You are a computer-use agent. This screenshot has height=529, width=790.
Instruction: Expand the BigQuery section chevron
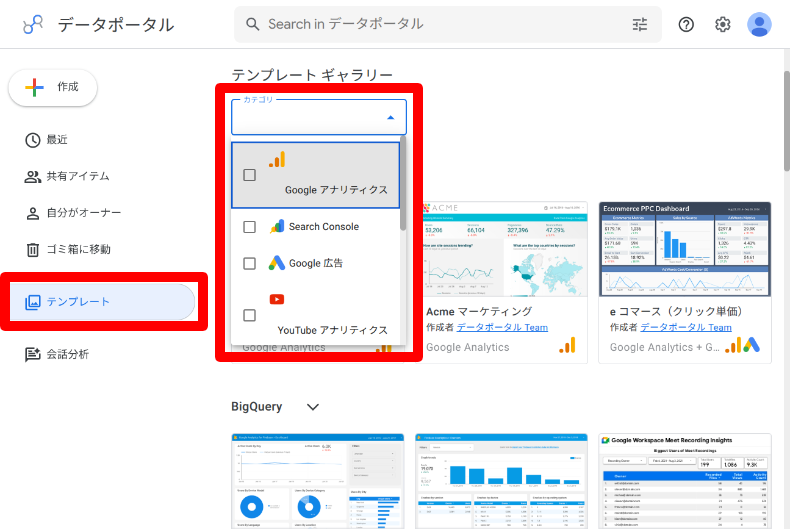click(313, 407)
